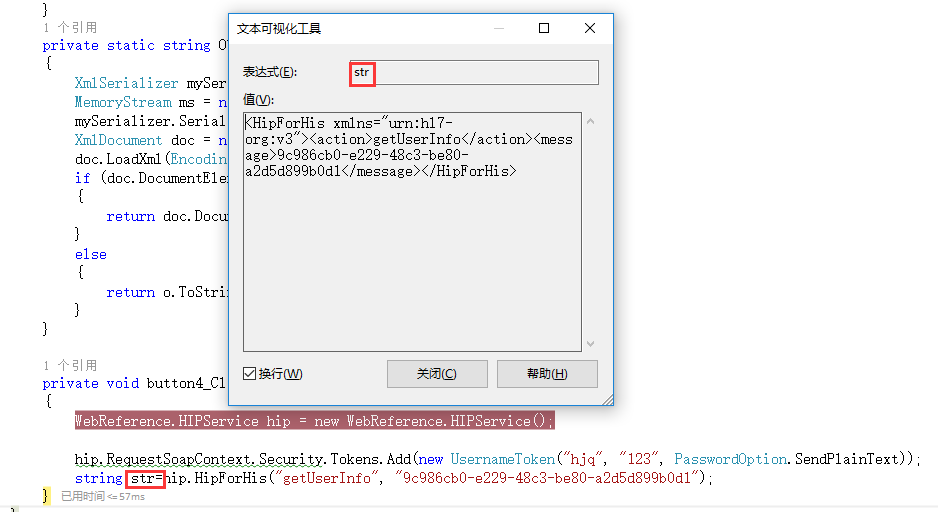Click the resize grip at dialog corner
938x512 pixels.
(x=607, y=400)
